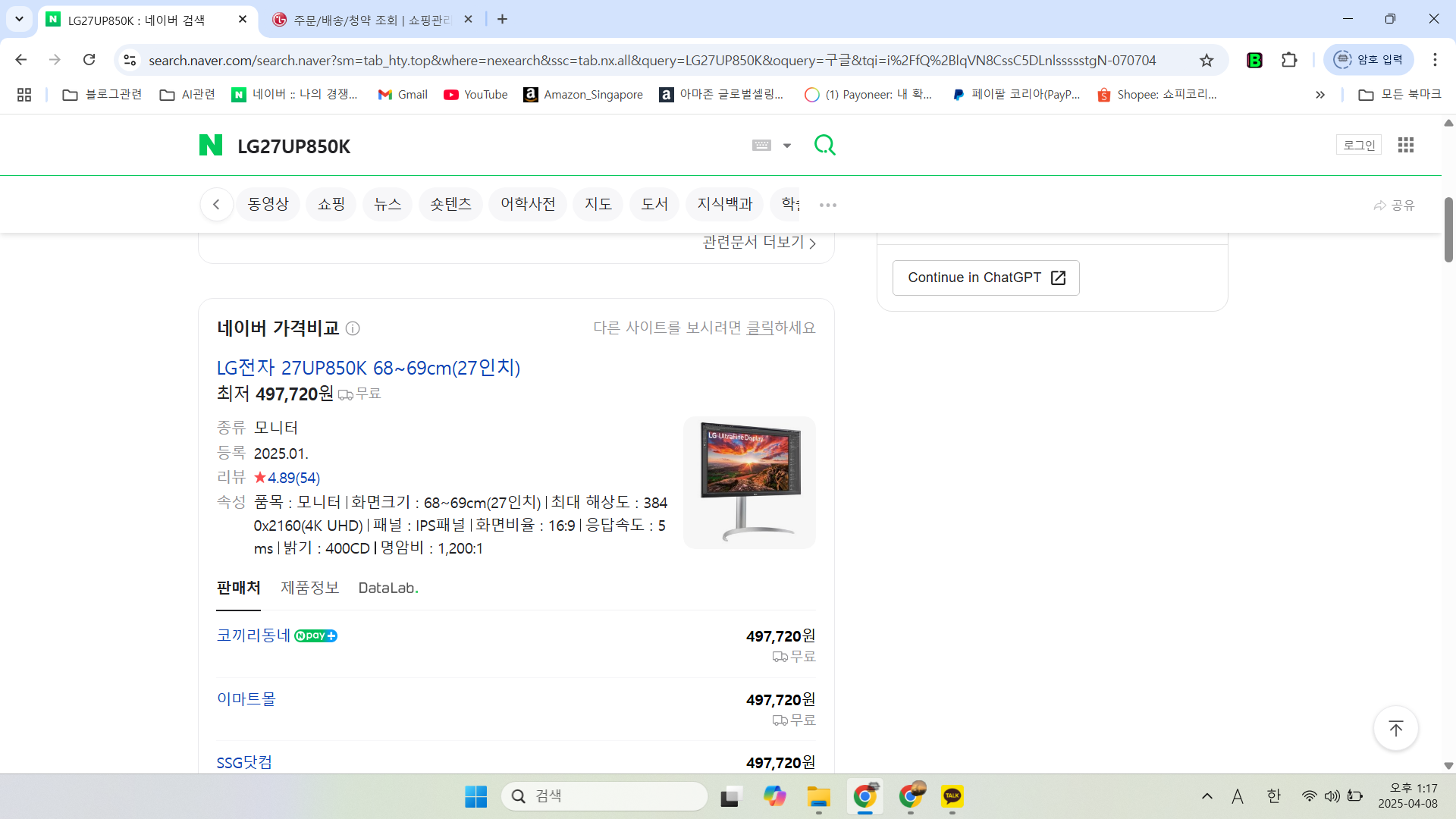The height and width of the screenshot is (819, 1456).
Task: Open Gmail from the bookmarks bar
Action: pos(402,94)
